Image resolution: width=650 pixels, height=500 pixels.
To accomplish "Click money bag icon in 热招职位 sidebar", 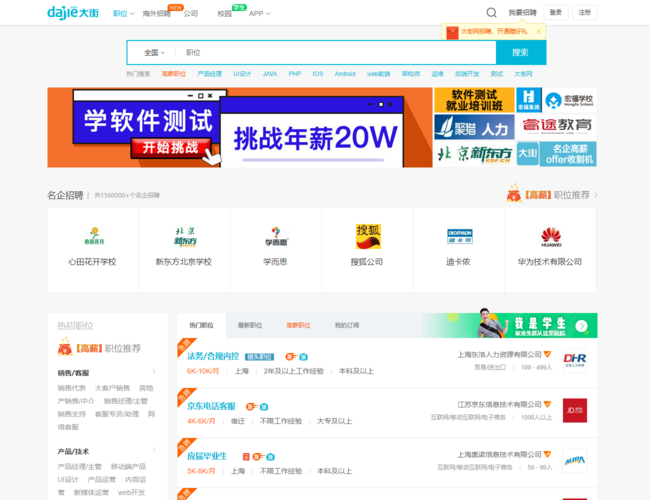I will point(65,347).
